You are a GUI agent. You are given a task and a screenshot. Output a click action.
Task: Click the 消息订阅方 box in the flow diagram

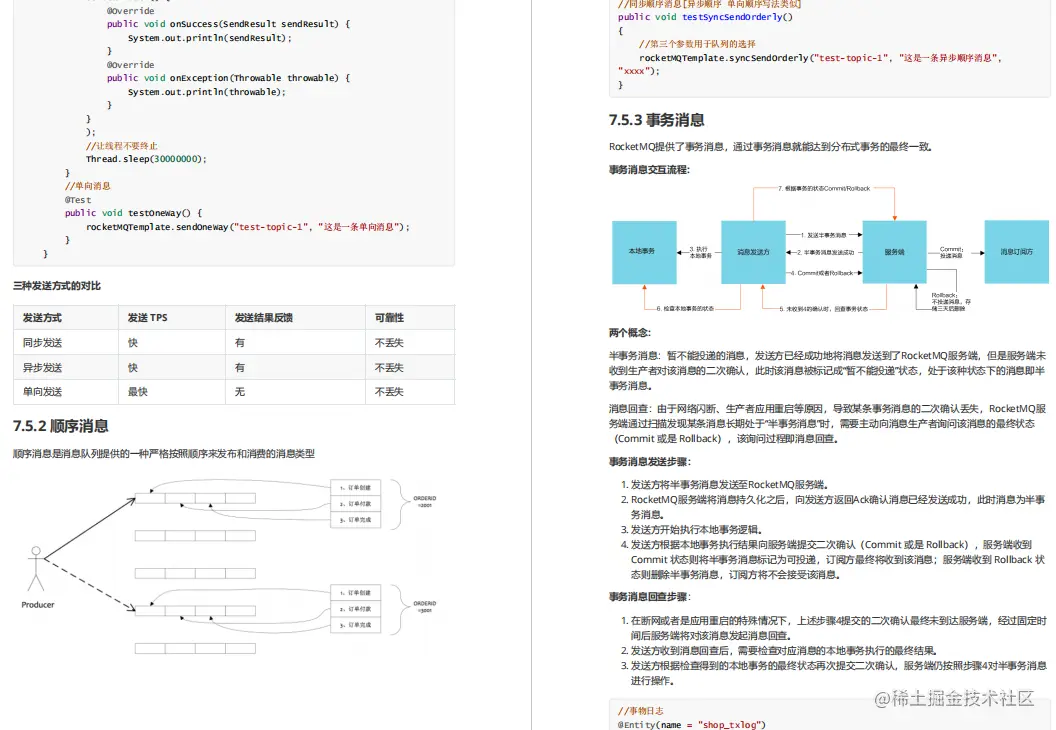(1018, 254)
